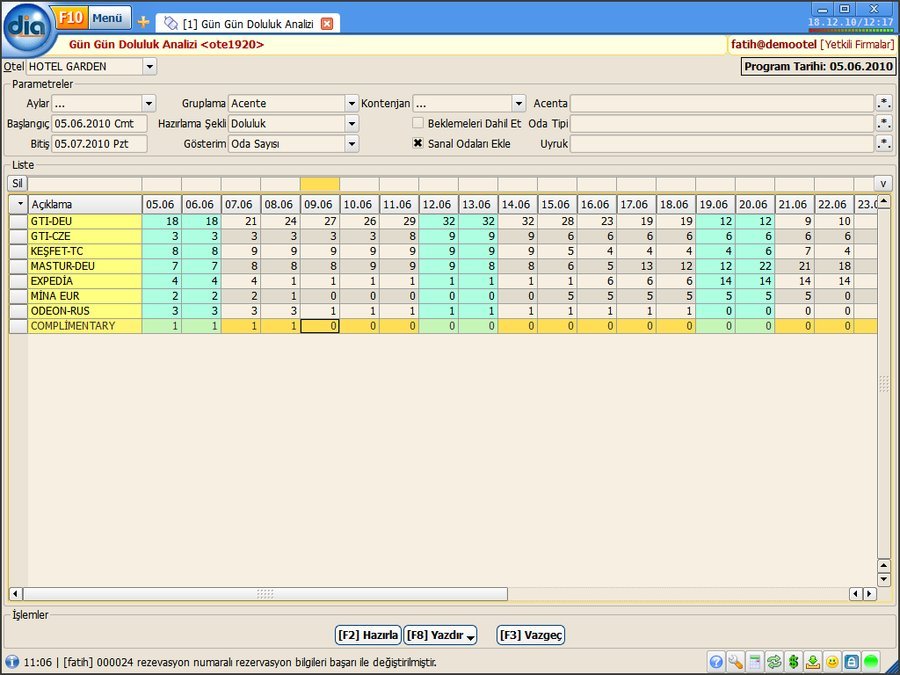Screen dimensions: 900x675
Task: Select the MİNA EUR row
Action: [443, 296]
